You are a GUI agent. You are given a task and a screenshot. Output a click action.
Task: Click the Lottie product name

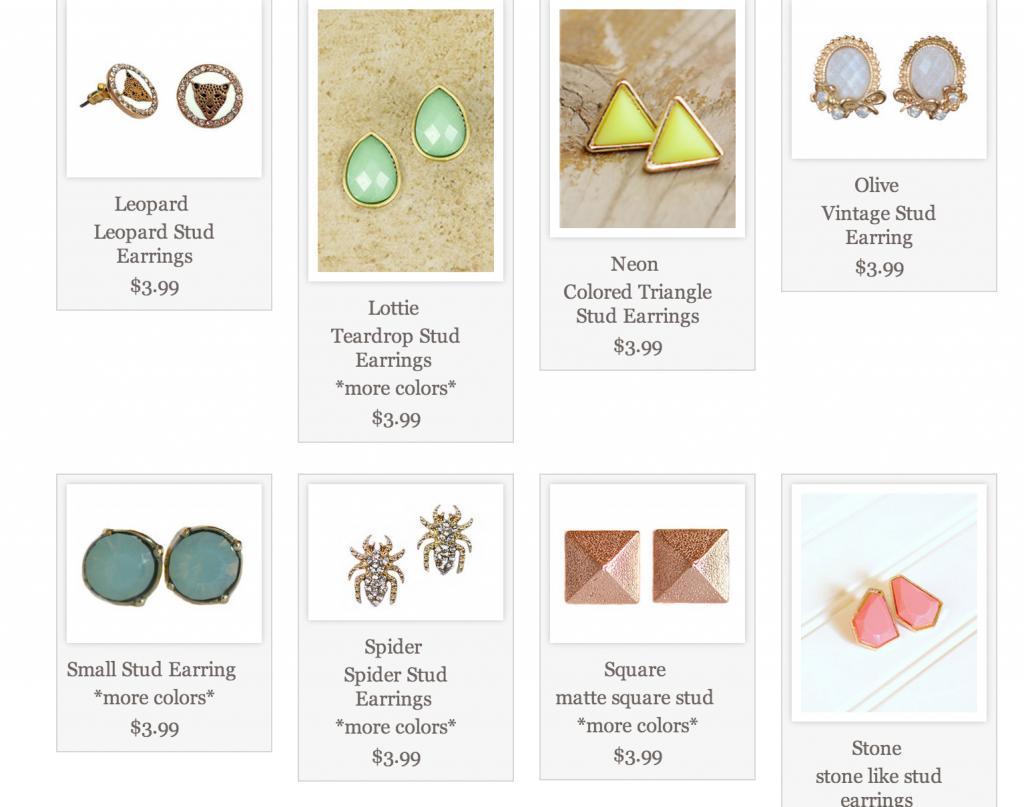(393, 308)
